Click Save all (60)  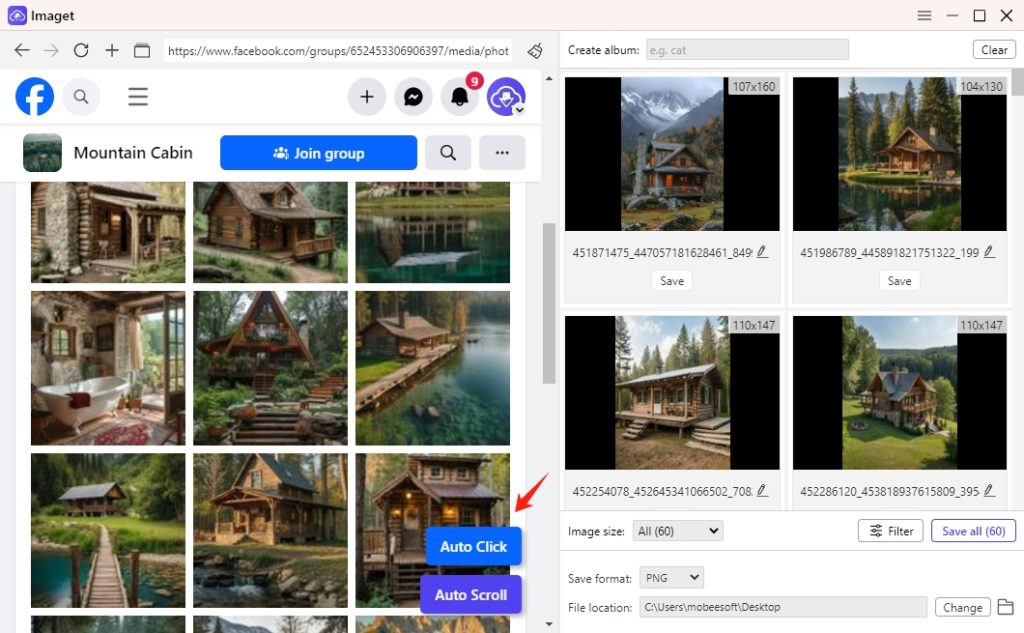(x=973, y=530)
